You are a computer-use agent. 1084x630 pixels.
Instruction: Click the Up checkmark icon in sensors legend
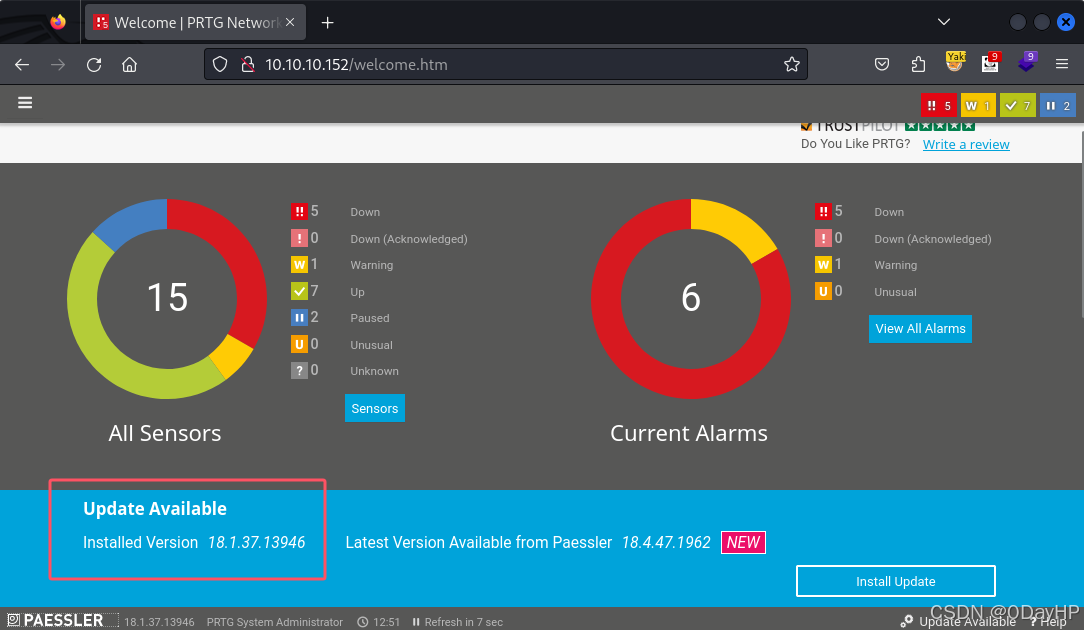pos(299,291)
